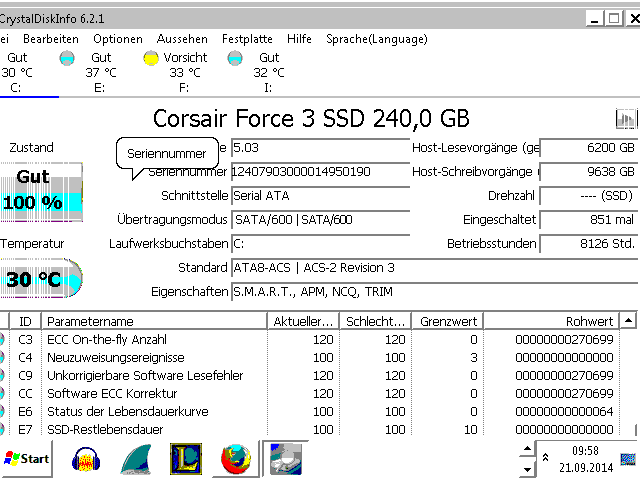Activate CrystalDiskInfo taskbar button
This screenshot has height=480, width=640.
click(286, 459)
